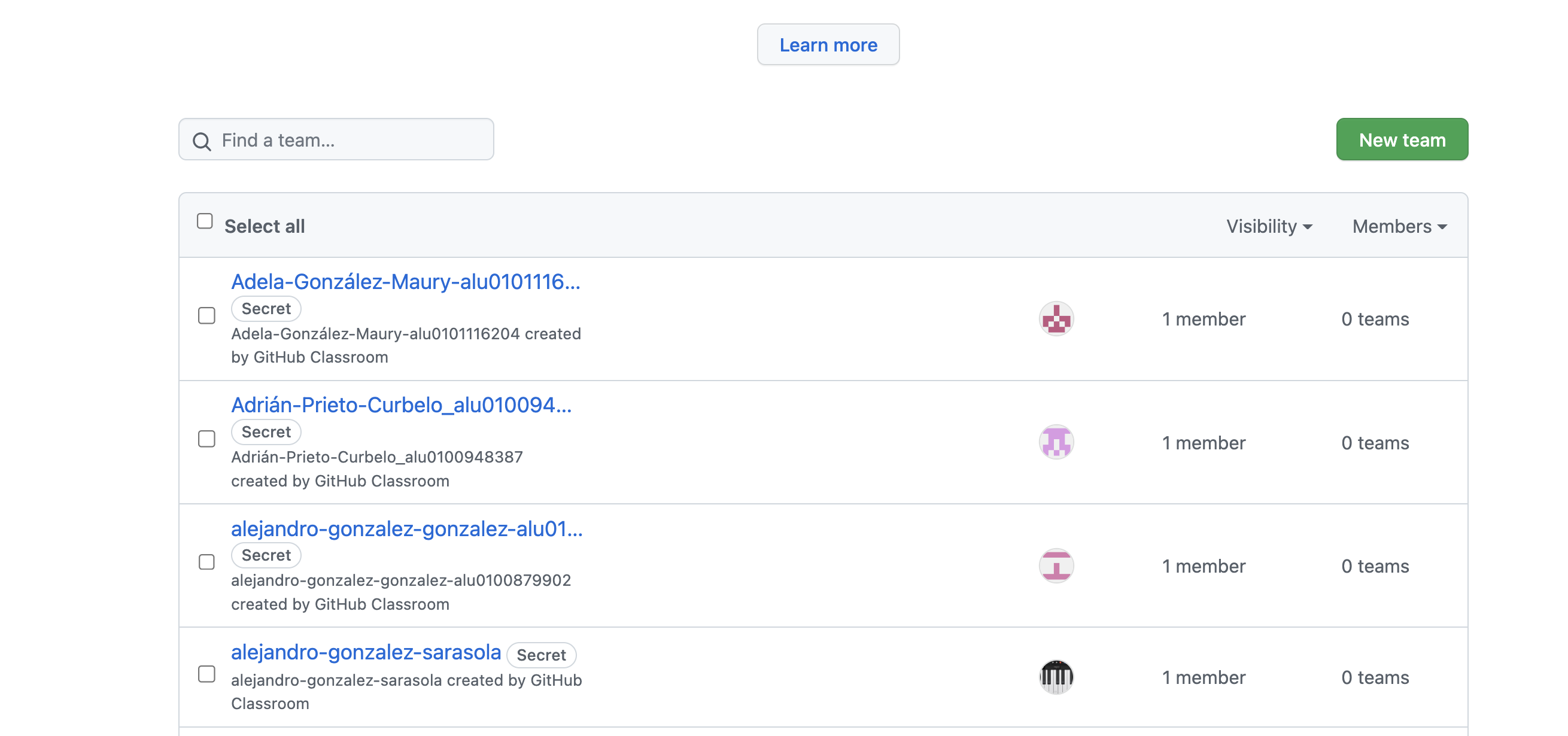Click description 'alejandro-gonzalez-sarasola created by GitHub Classroom'
This screenshot has width=1568, height=736.
(406, 692)
